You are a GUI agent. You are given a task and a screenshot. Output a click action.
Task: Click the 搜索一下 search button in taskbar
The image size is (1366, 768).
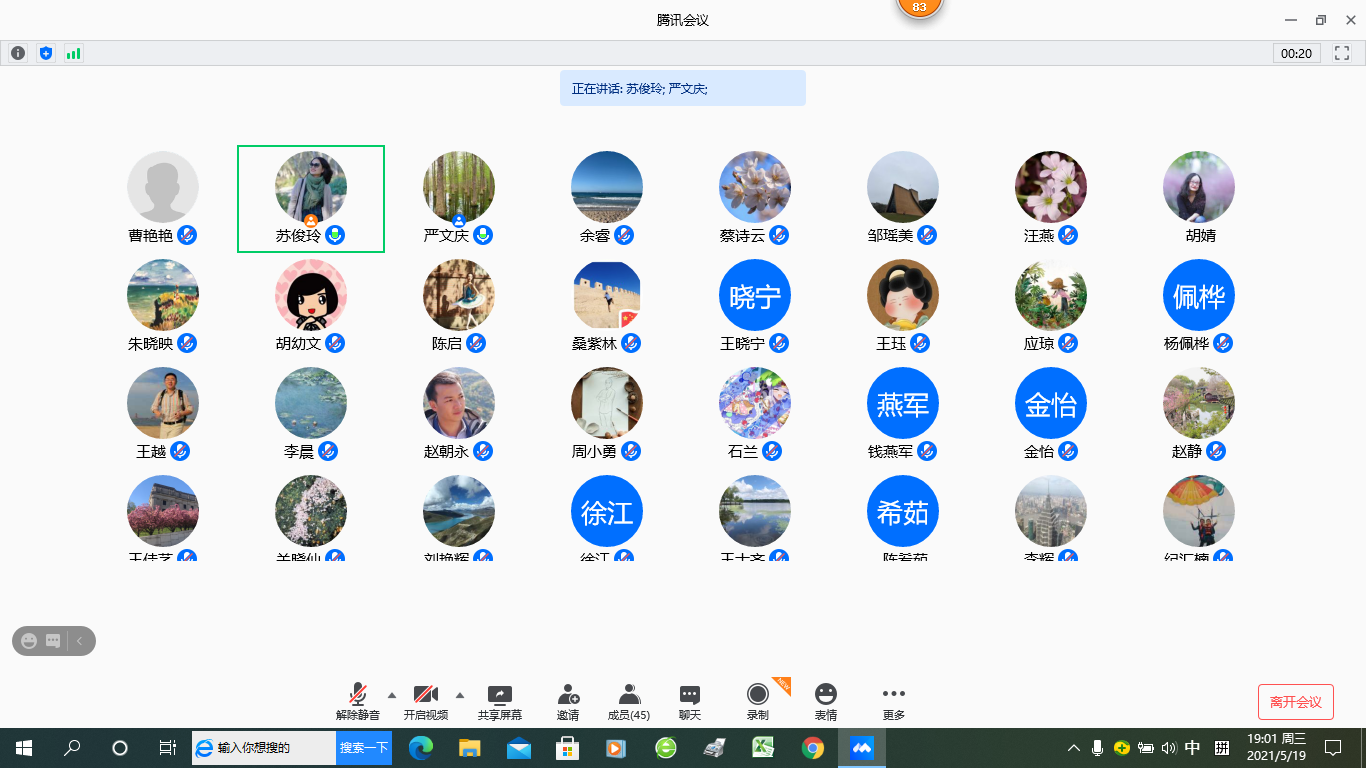(x=363, y=747)
